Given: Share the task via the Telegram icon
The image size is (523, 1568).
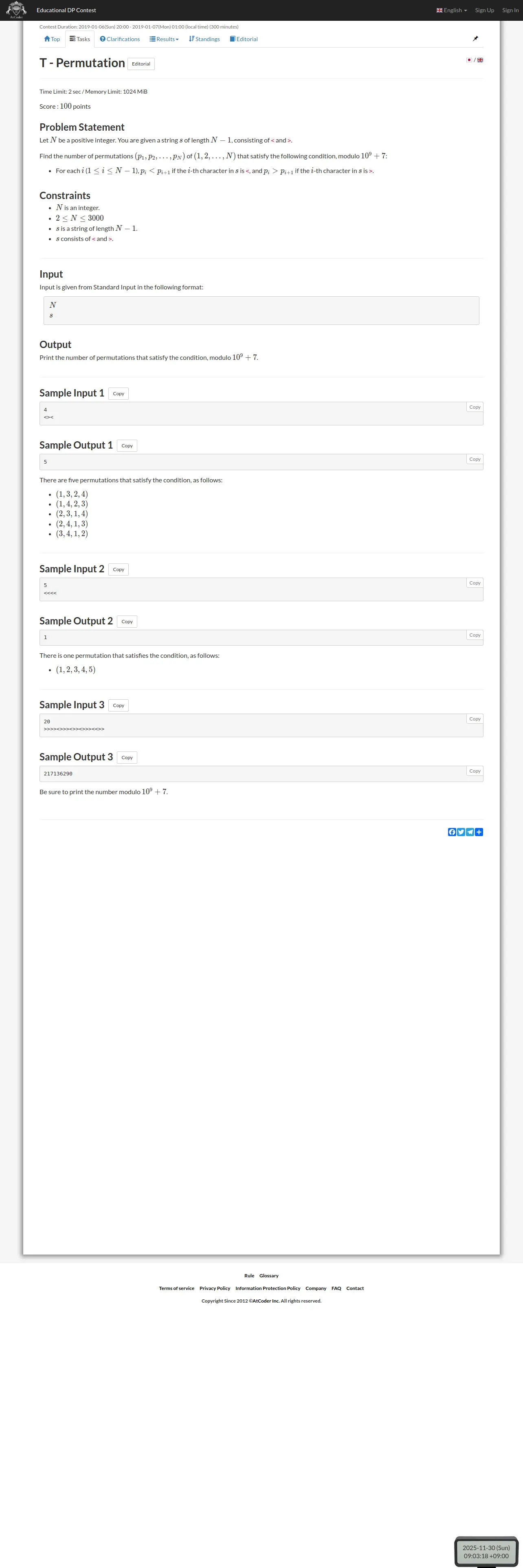Looking at the screenshot, I should coord(470,832).
